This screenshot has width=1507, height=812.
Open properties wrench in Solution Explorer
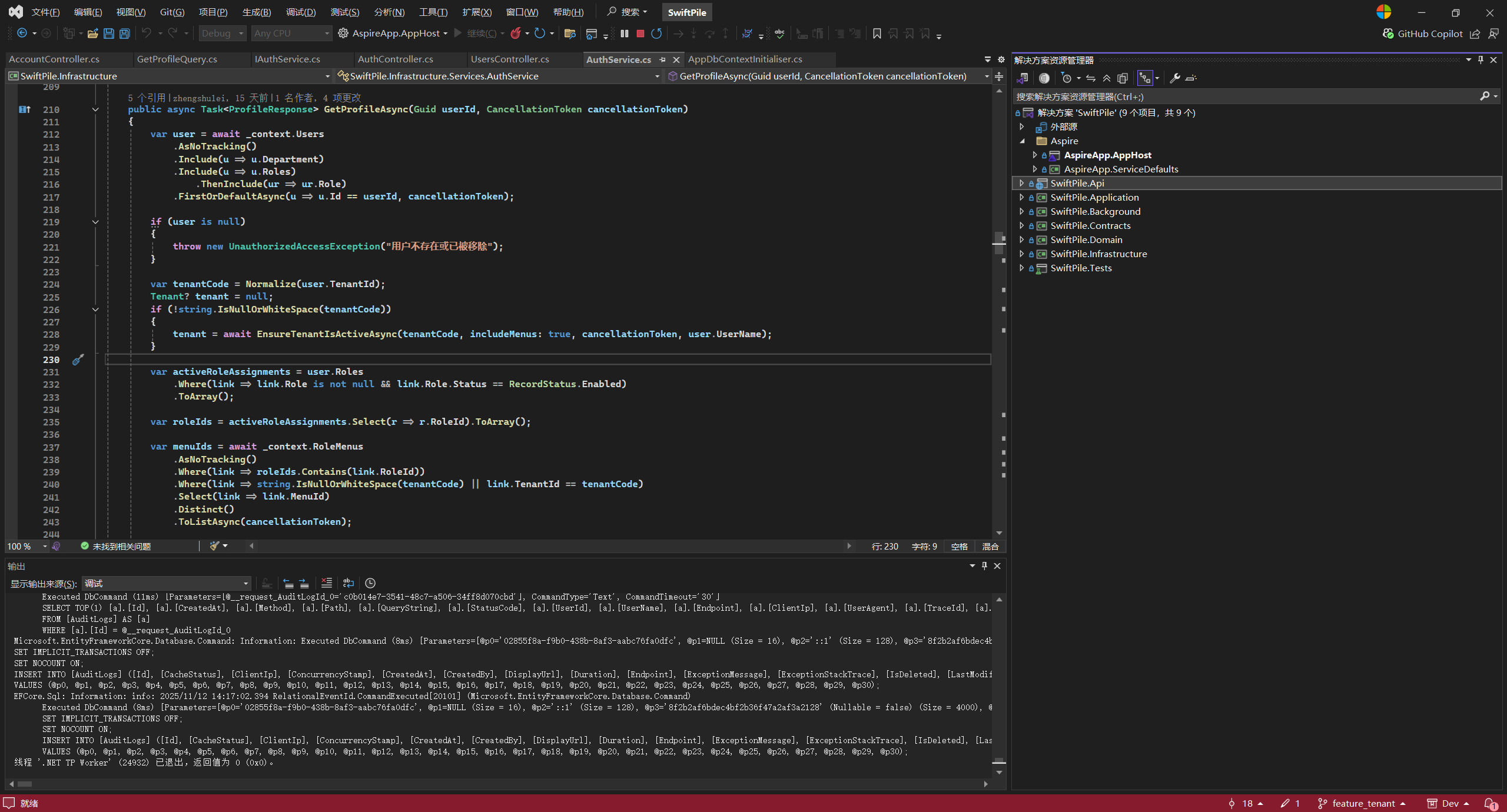(x=1175, y=78)
